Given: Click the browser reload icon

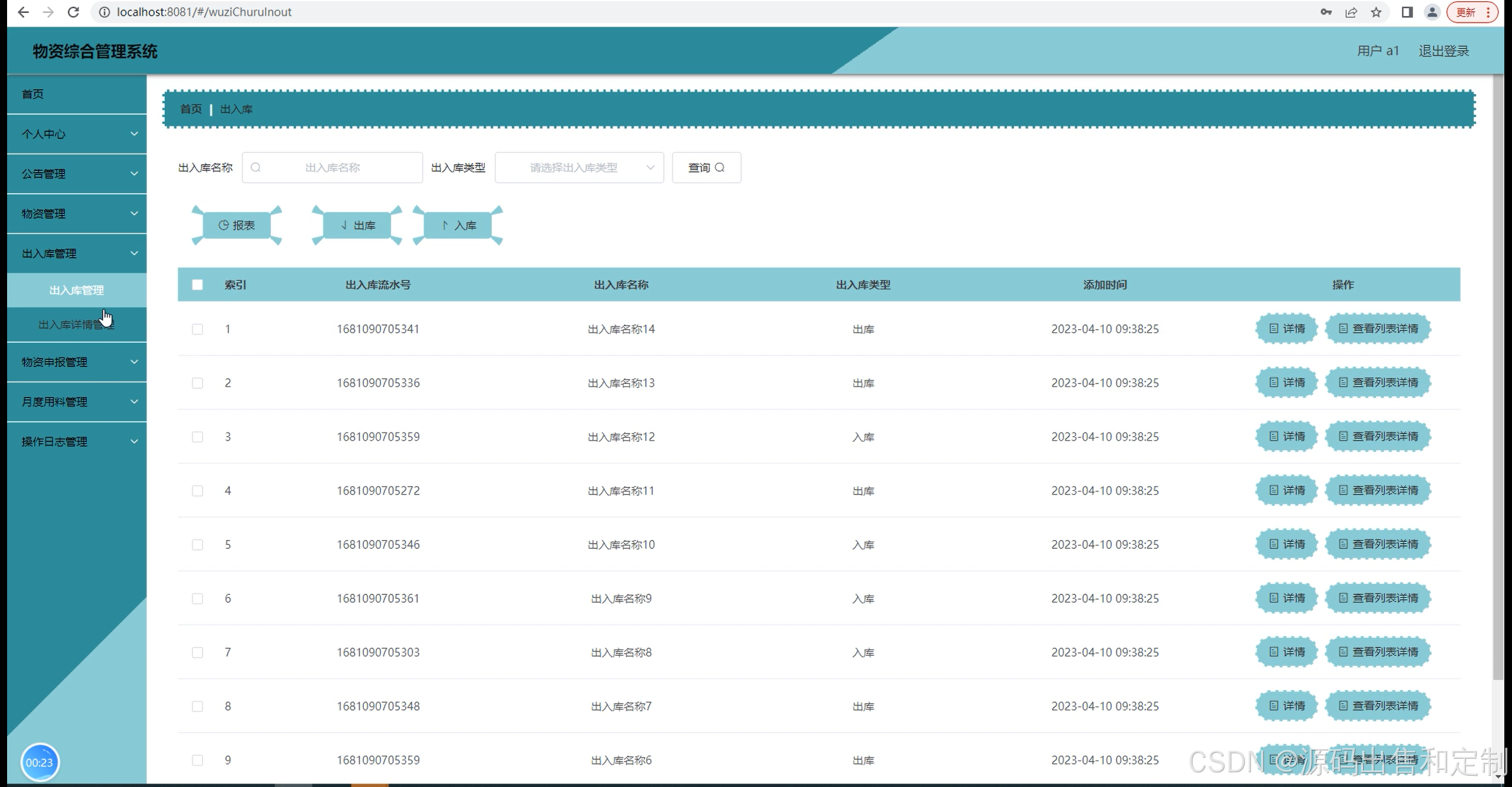Looking at the screenshot, I should point(73,12).
